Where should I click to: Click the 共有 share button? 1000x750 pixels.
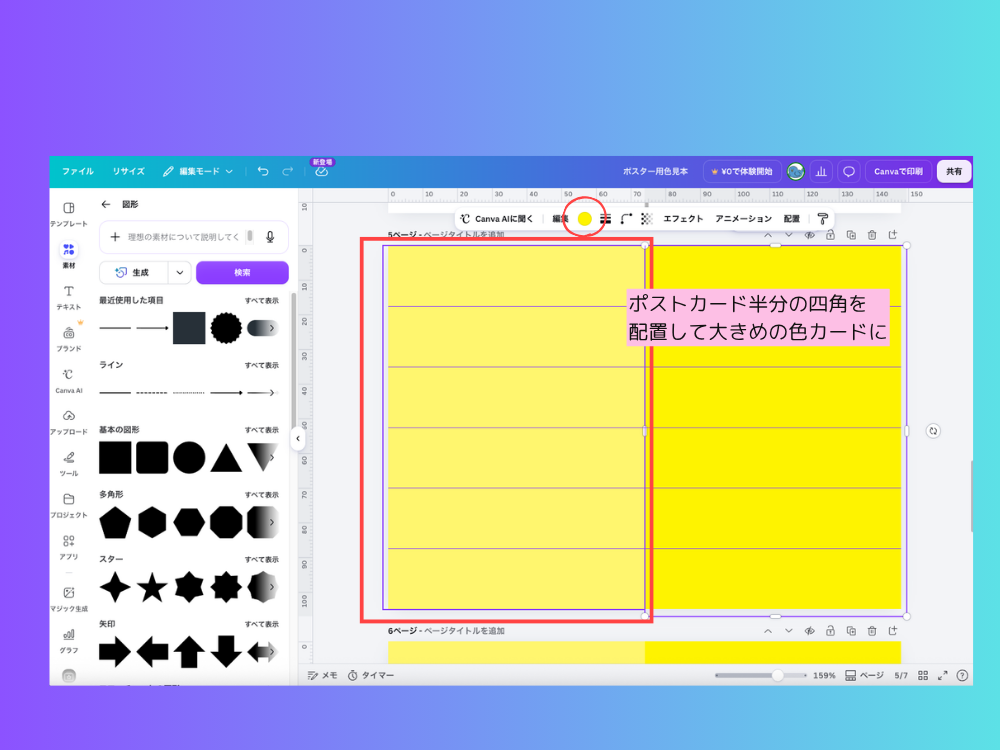click(954, 172)
